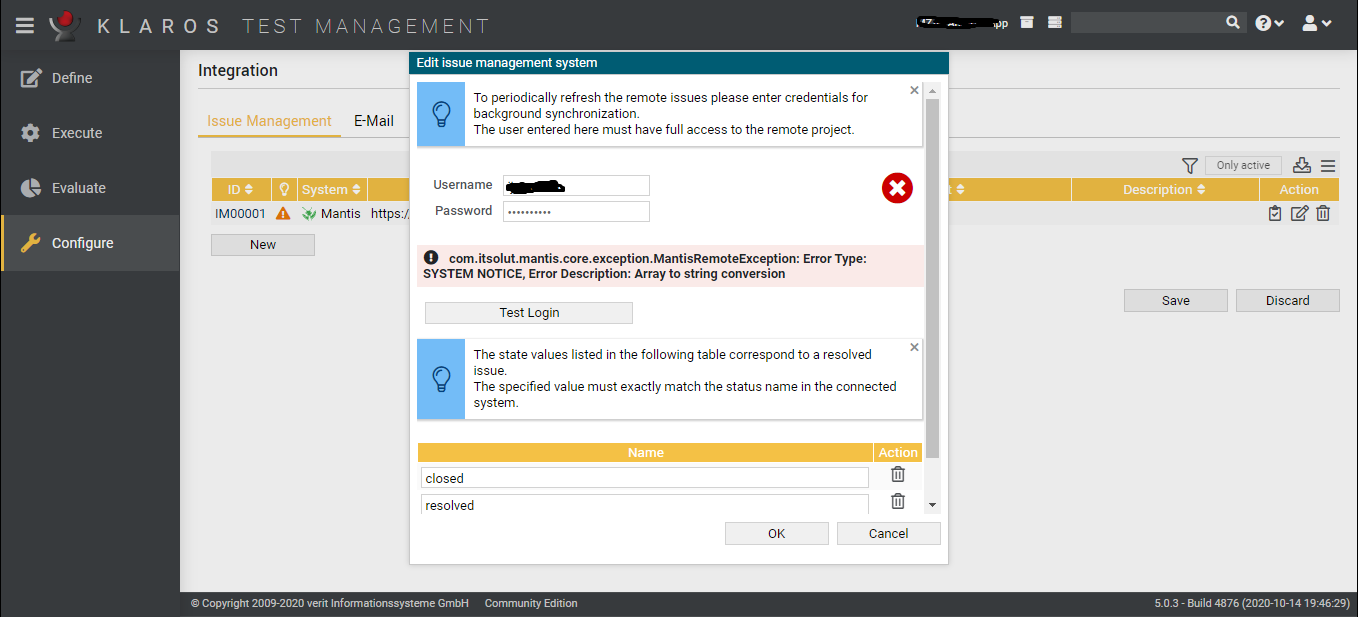Click the magnifier search icon
Image resolution: width=1358 pixels, height=617 pixels.
1233,22
